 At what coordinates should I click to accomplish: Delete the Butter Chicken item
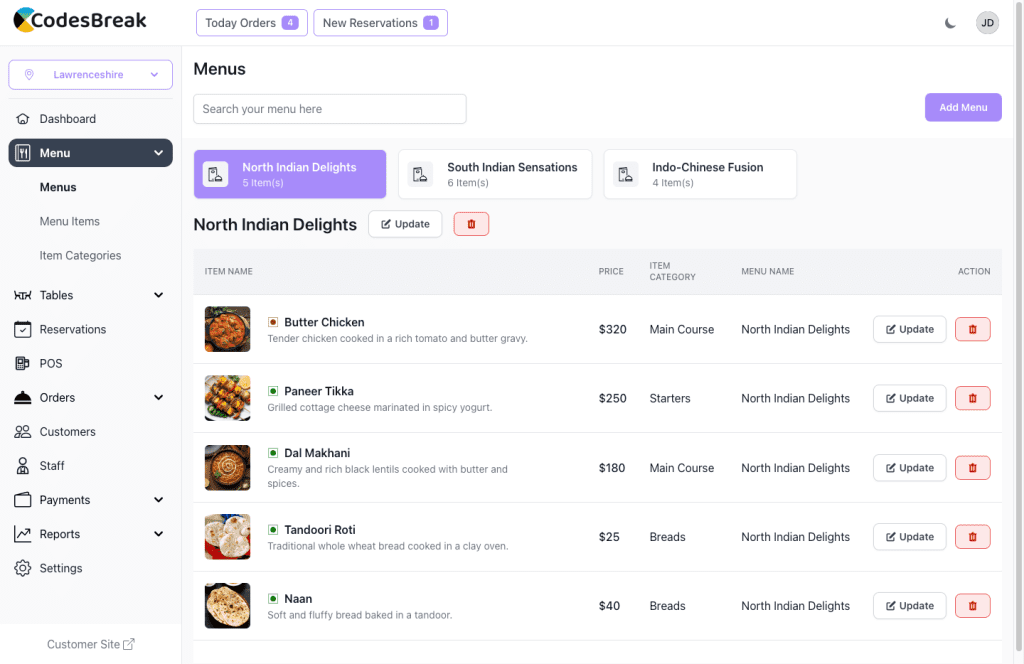point(972,329)
